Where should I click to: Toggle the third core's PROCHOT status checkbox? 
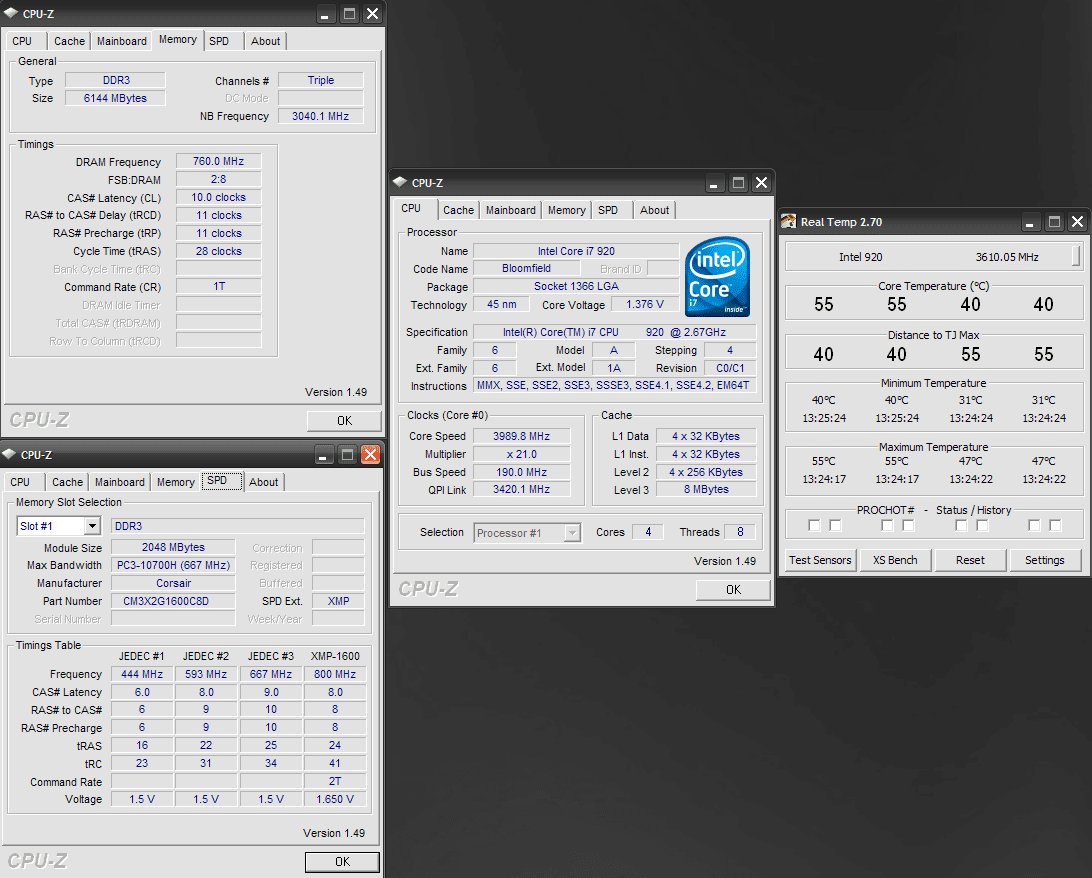(962, 525)
